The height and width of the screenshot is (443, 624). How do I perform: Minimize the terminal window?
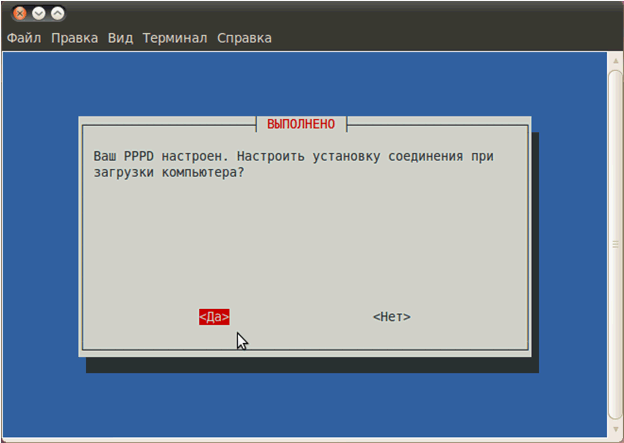(39, 14)
